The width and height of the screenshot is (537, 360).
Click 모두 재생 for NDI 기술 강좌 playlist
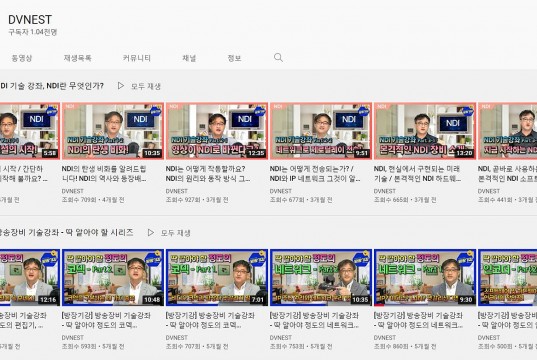(x=146, y=86)
